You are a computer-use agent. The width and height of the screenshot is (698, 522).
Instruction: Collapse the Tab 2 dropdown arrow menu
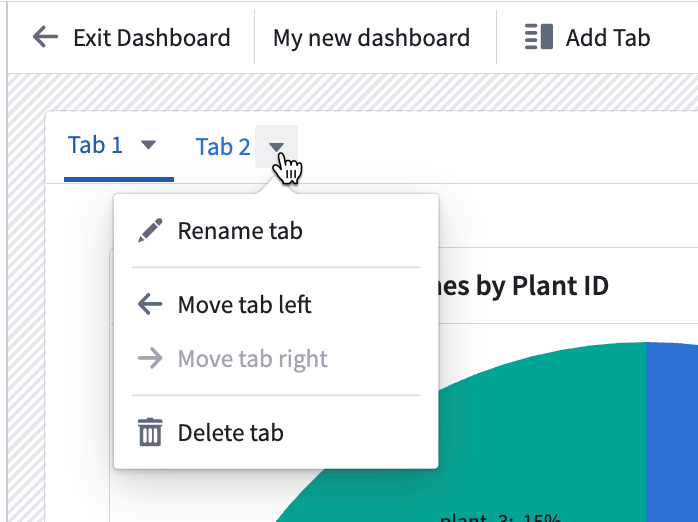[276, 147]
